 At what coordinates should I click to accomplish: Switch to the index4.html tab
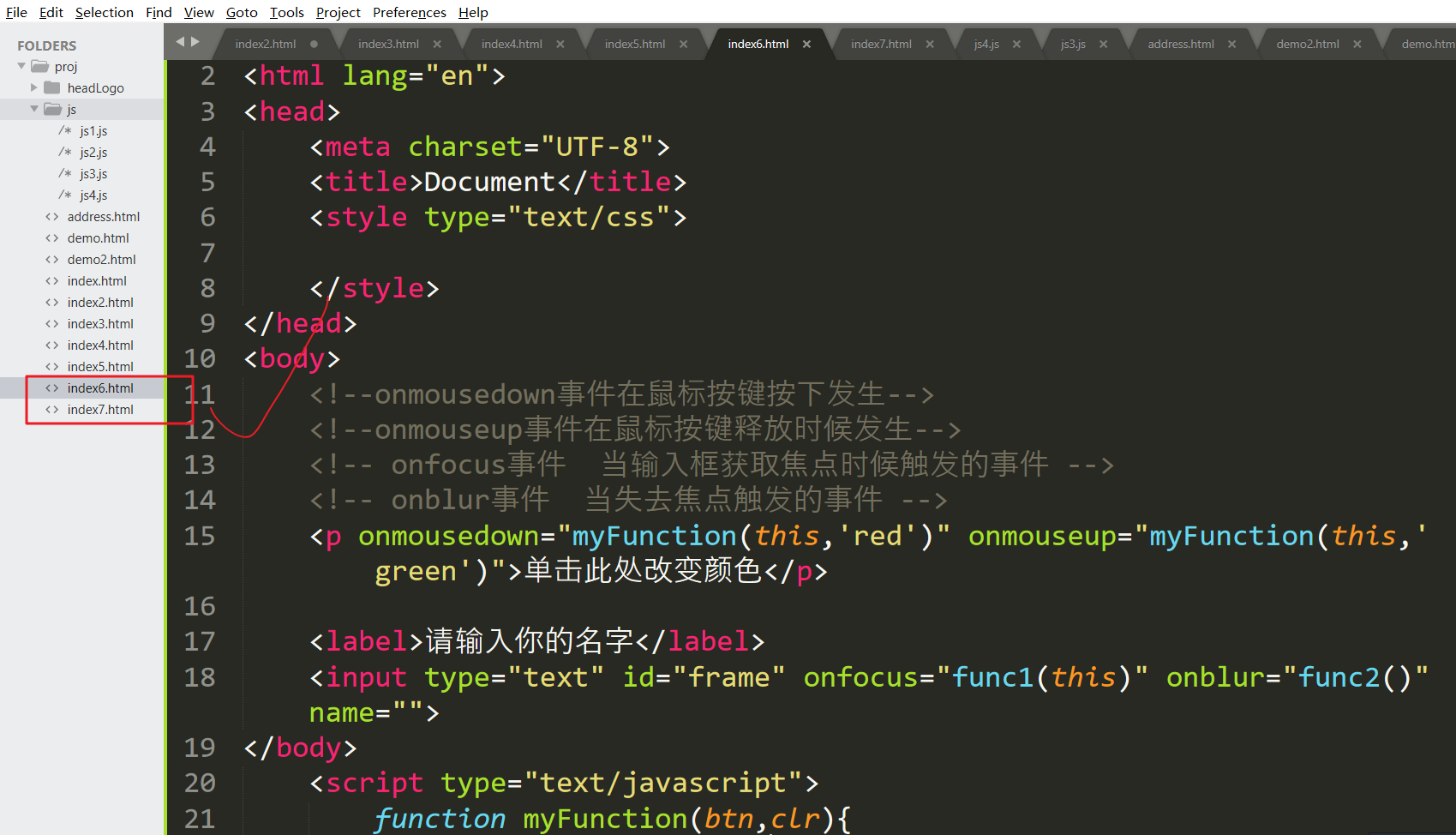[x=512, y=44]
